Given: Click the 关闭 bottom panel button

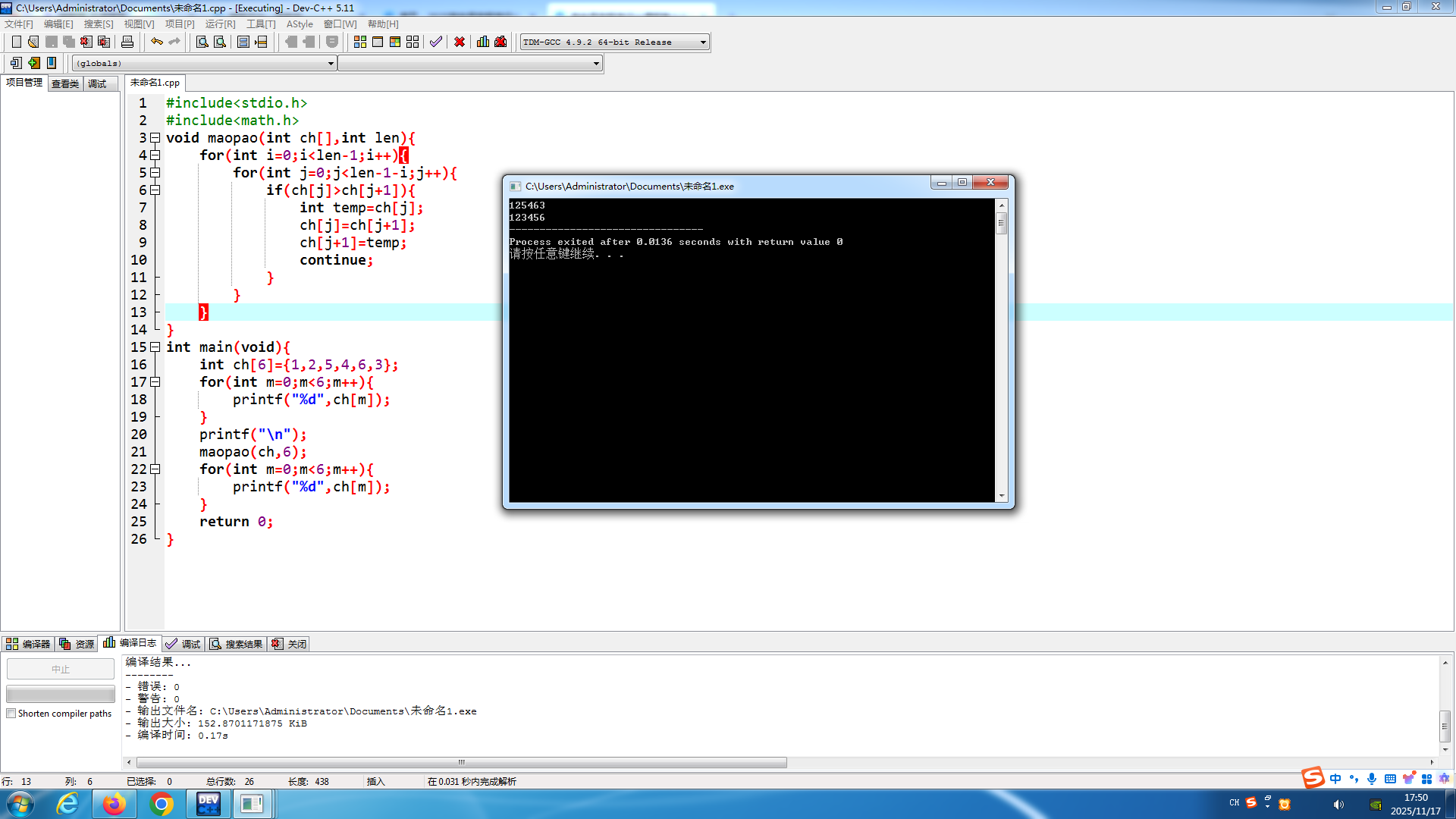Looking at the screenshot, I should (x=290, y=644).
